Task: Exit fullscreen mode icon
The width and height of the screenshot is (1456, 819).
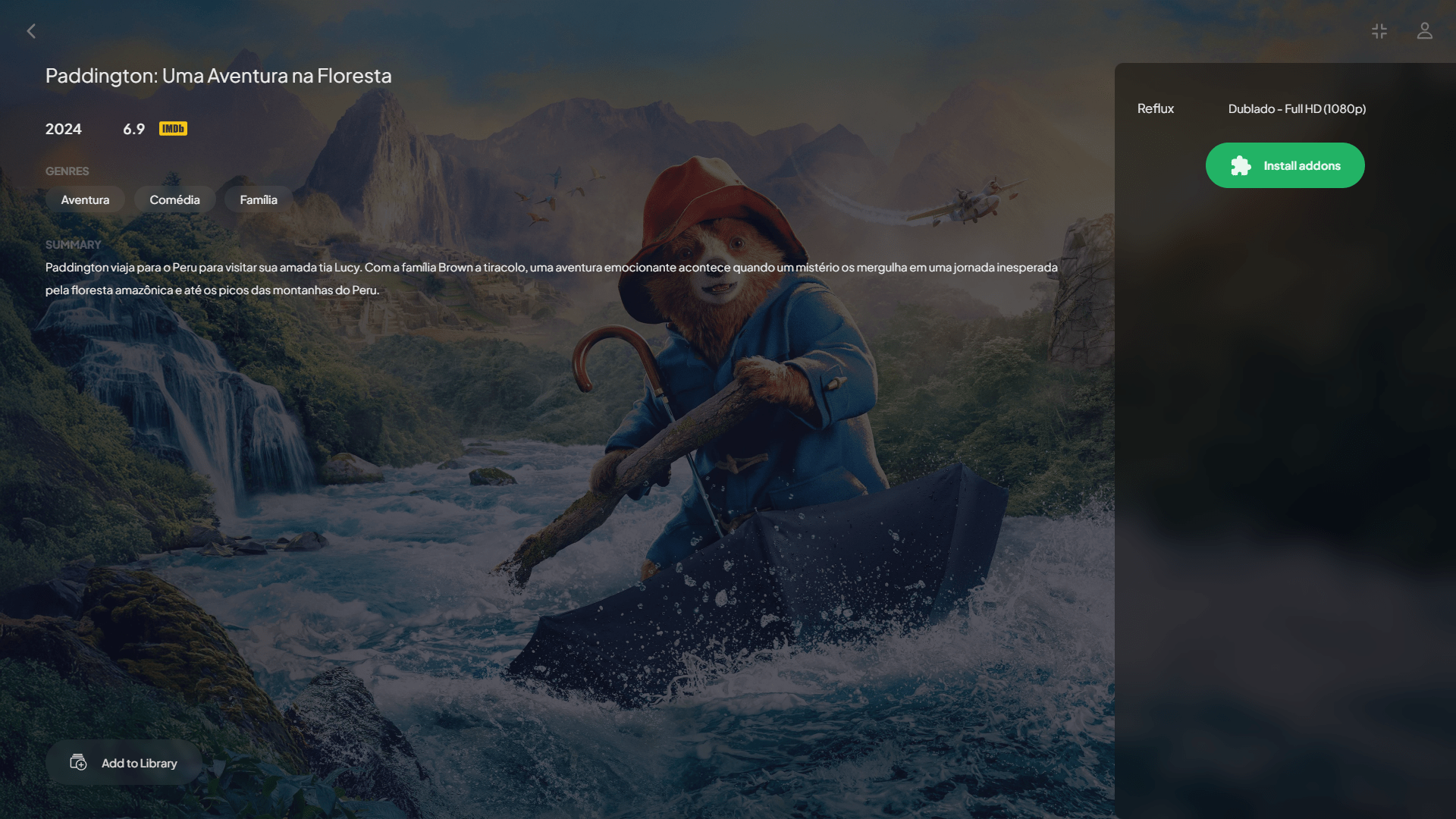Action: [1379, 31]
